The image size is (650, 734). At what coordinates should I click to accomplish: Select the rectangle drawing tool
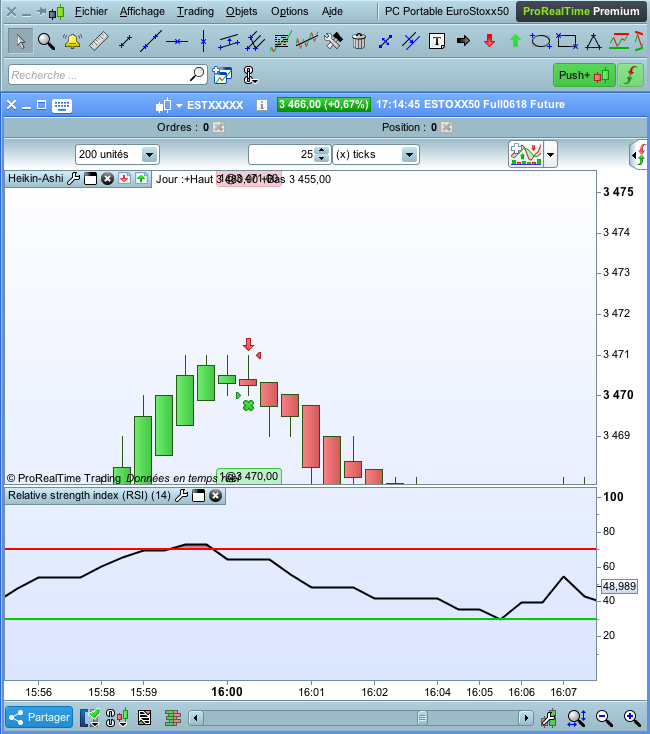point(567,41)
